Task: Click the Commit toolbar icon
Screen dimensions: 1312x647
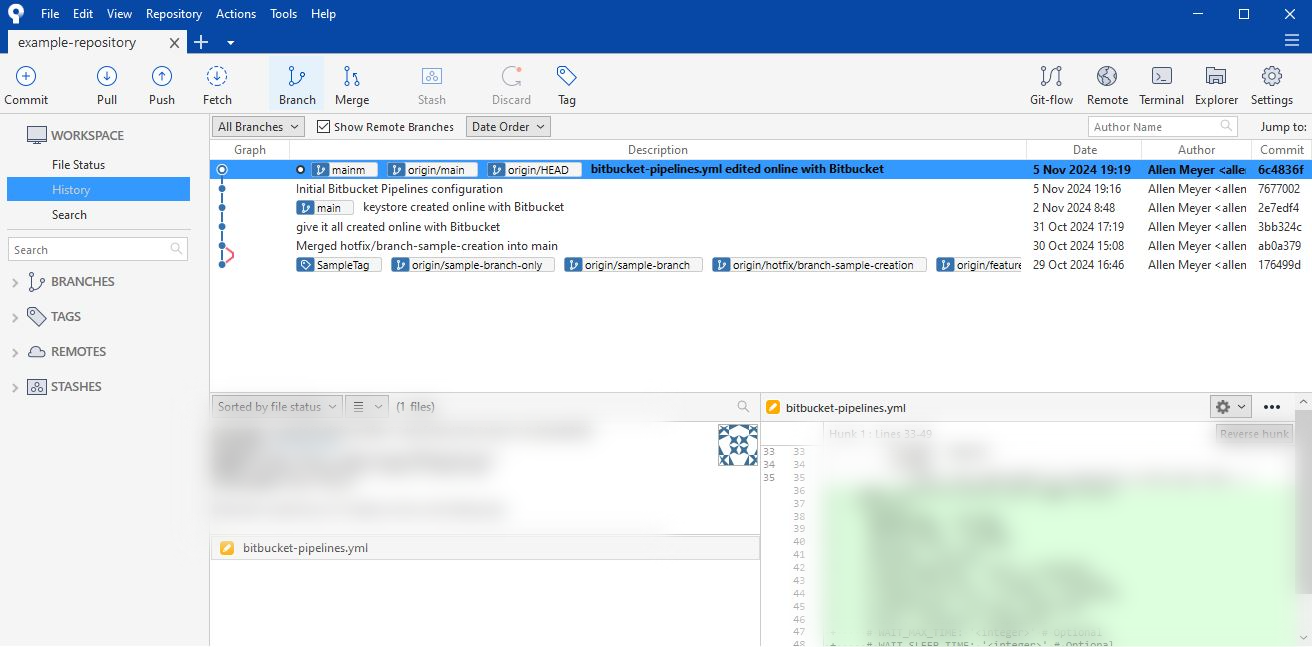Action: (26, 85)
